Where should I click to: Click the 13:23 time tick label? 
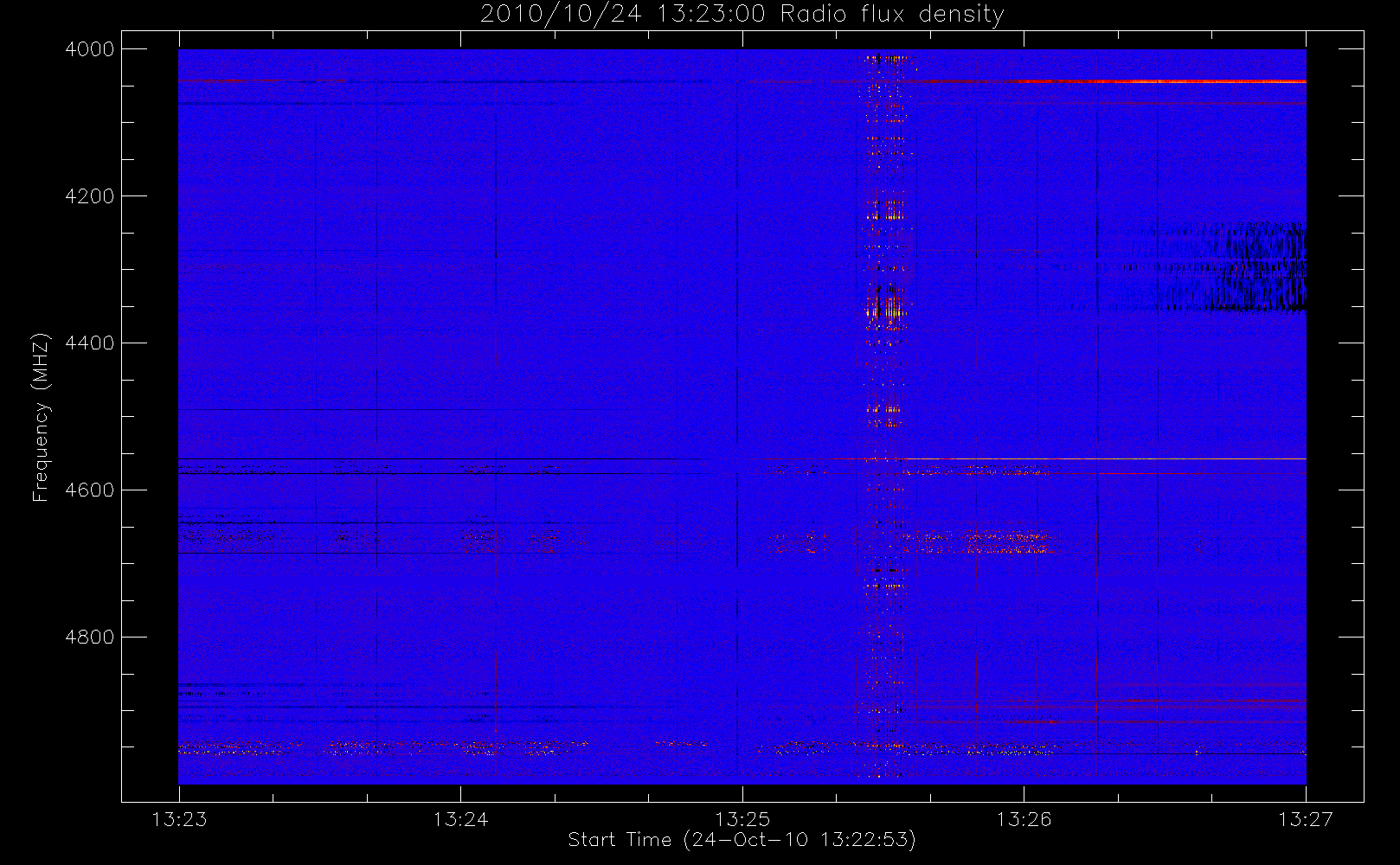tap(179, 819)
